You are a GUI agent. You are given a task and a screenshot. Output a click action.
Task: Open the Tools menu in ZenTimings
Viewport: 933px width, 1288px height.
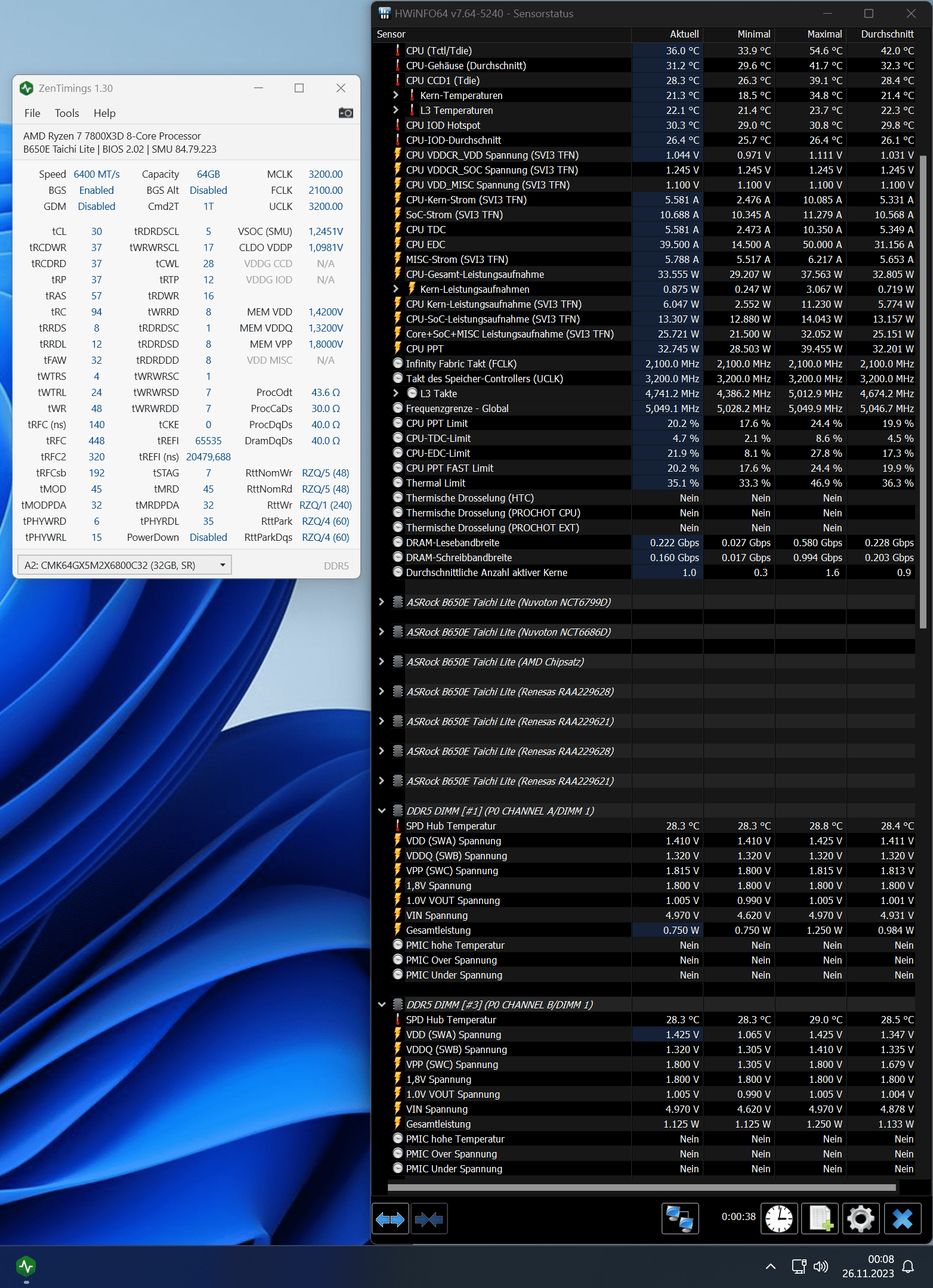pos(67,113)
